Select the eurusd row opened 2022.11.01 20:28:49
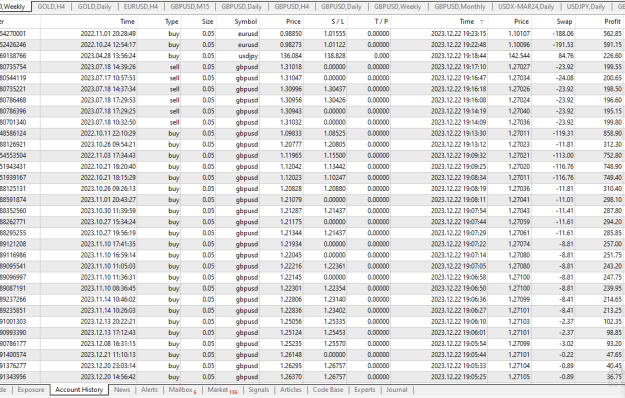This screenshot has width=625, height=398. click(312, 34)
